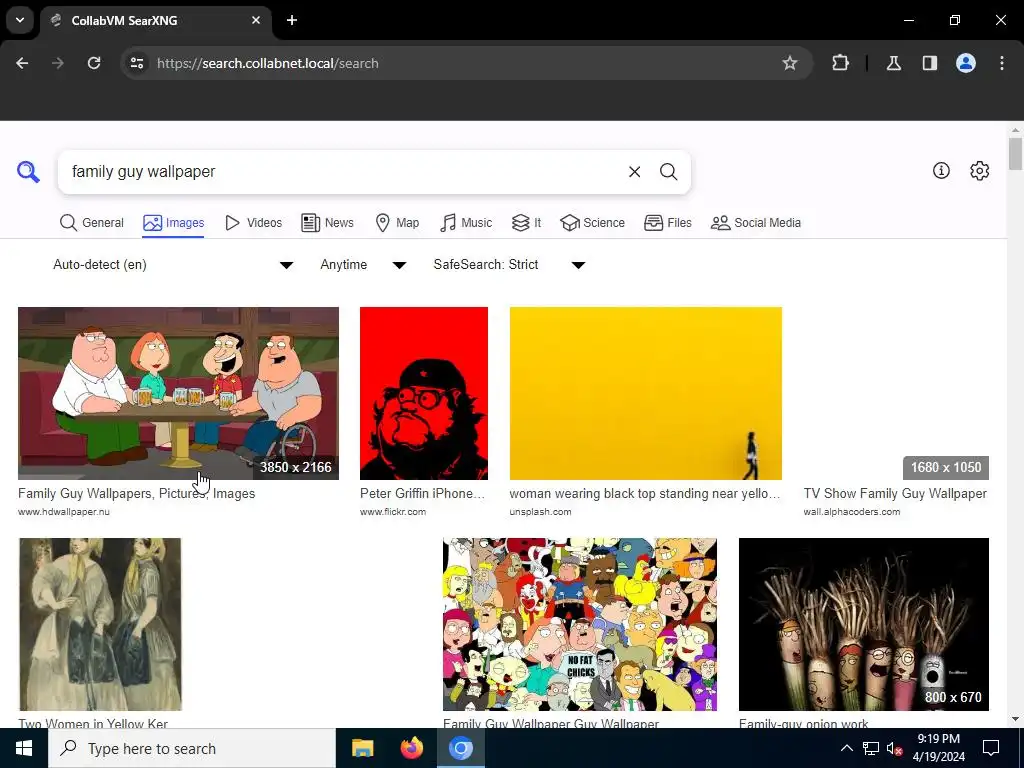Close the CollabVM SearXNG tab
The height and width of the screenshot is (768, 1024).
click(x=256, y=20)
